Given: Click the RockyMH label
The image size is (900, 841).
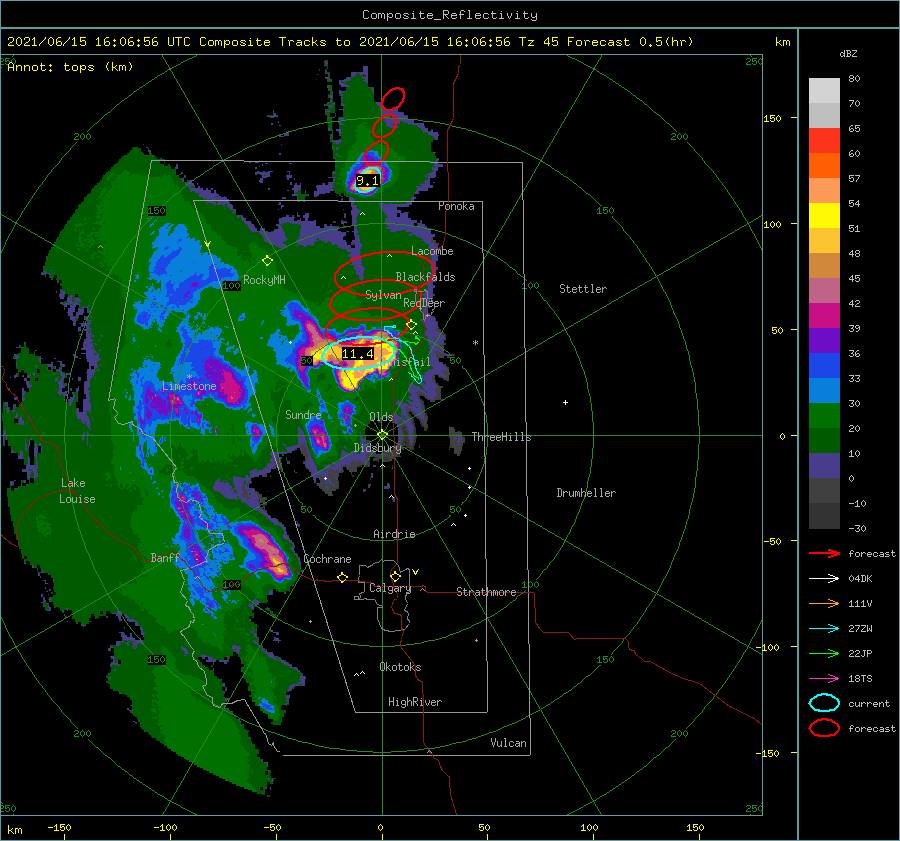Looking at the screenshot, I should coord(264,280).
